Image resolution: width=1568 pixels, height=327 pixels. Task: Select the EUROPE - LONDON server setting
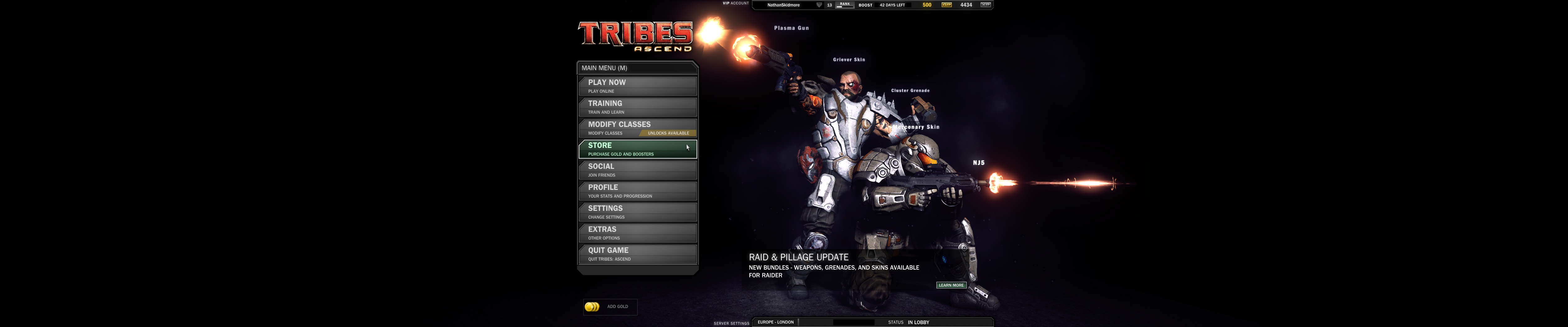(776, 322)
